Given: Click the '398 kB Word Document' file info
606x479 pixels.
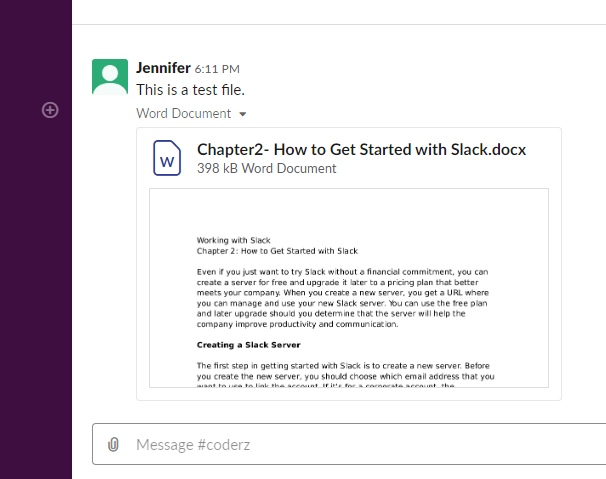Looking at the screenshot, I should coord(266,169).
